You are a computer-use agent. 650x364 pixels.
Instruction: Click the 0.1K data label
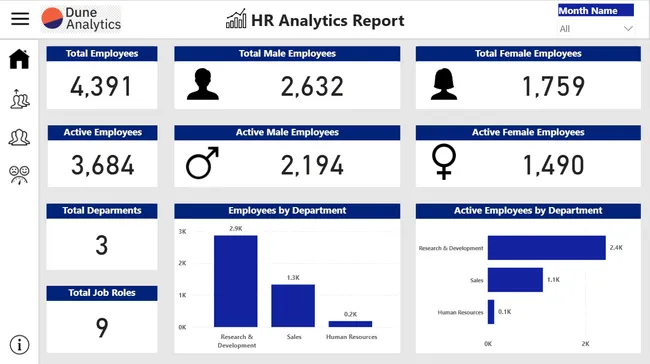click(x=504, y=312)
